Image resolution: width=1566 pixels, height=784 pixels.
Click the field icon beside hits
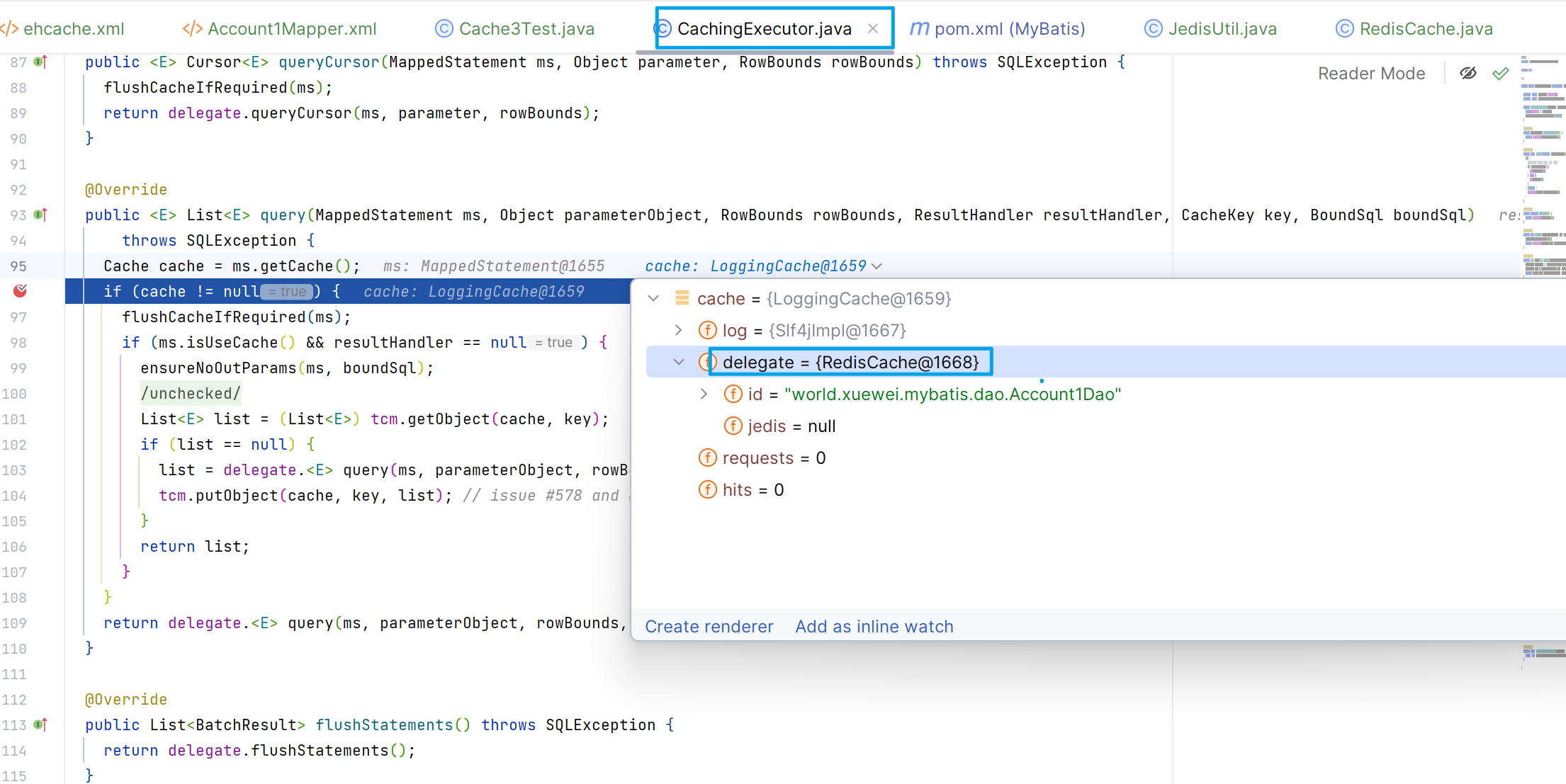(707, 489)
